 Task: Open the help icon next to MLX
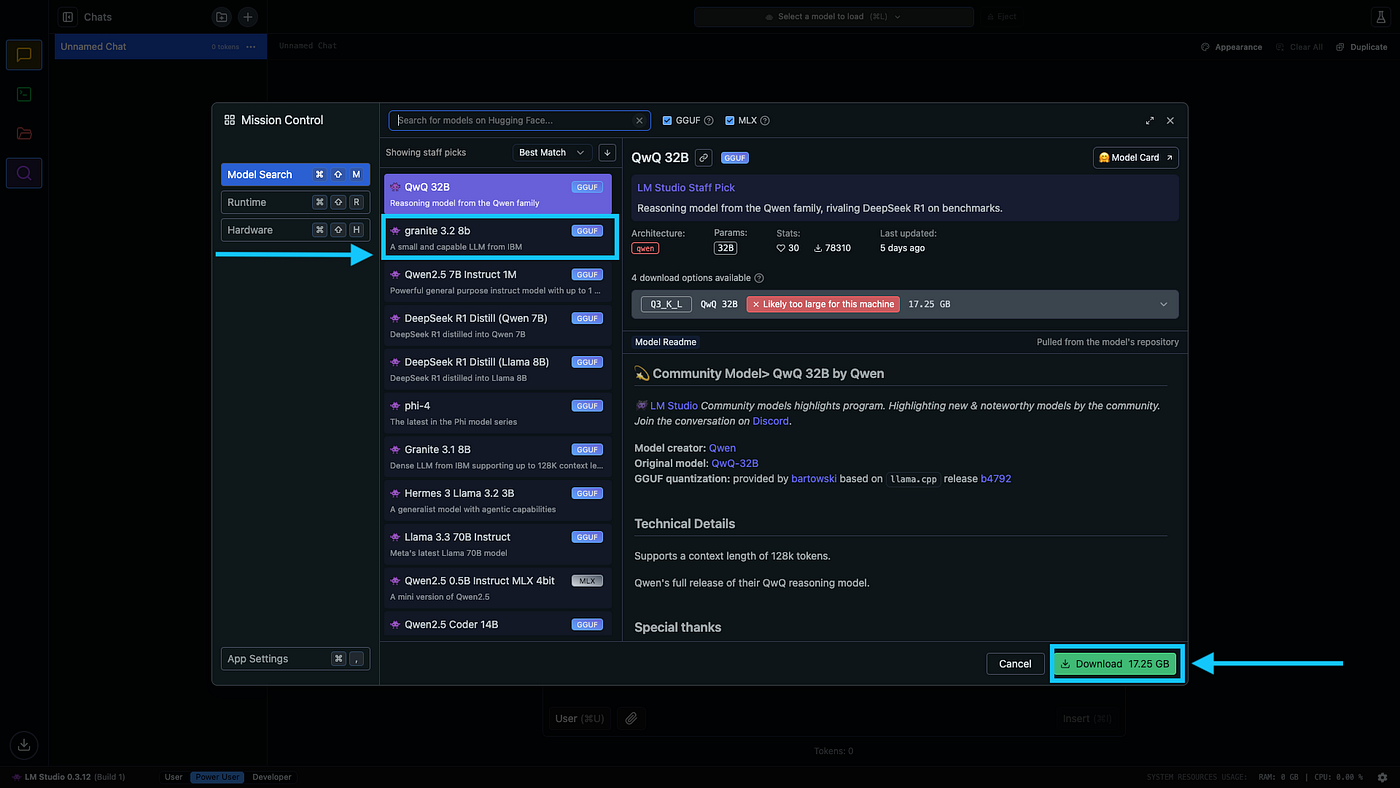[x=765, y=121]
